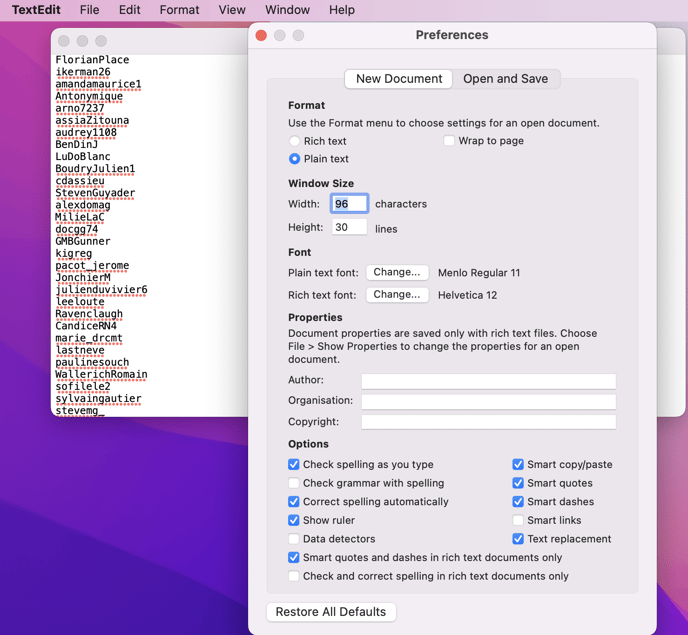The height and width of the screenshot is (635, 688).
Task: Close the Preferences window with red button
Action: (261, 35)
